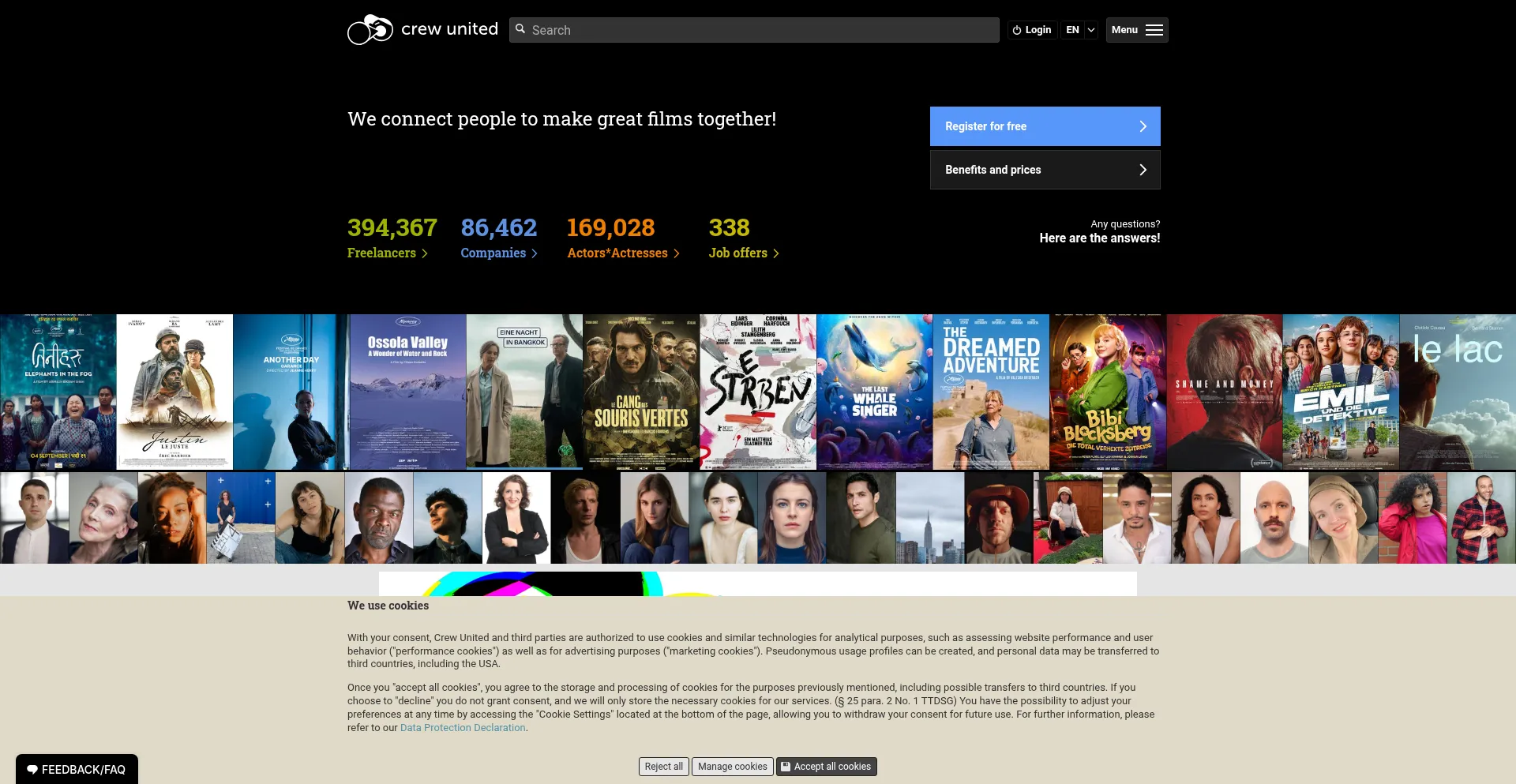The width and height of the screenshot is (1516, 784).
Task: Open the Actors*Actresses link
Action: [x=617, y=253]
